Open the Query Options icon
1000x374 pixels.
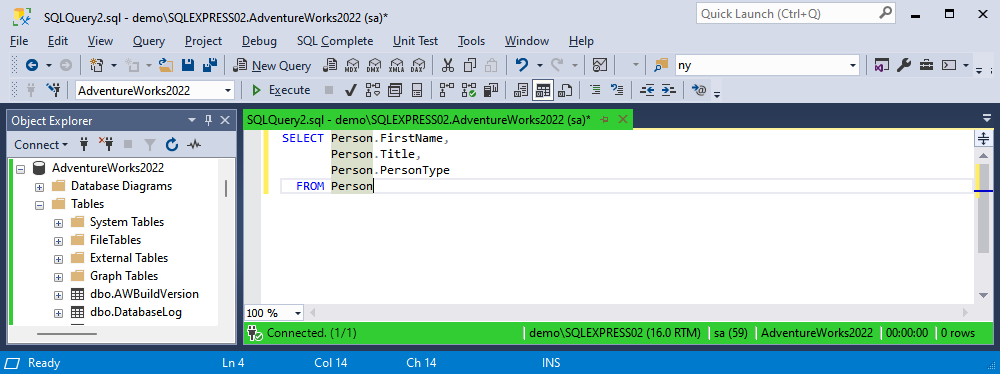(x=395, y=90)
